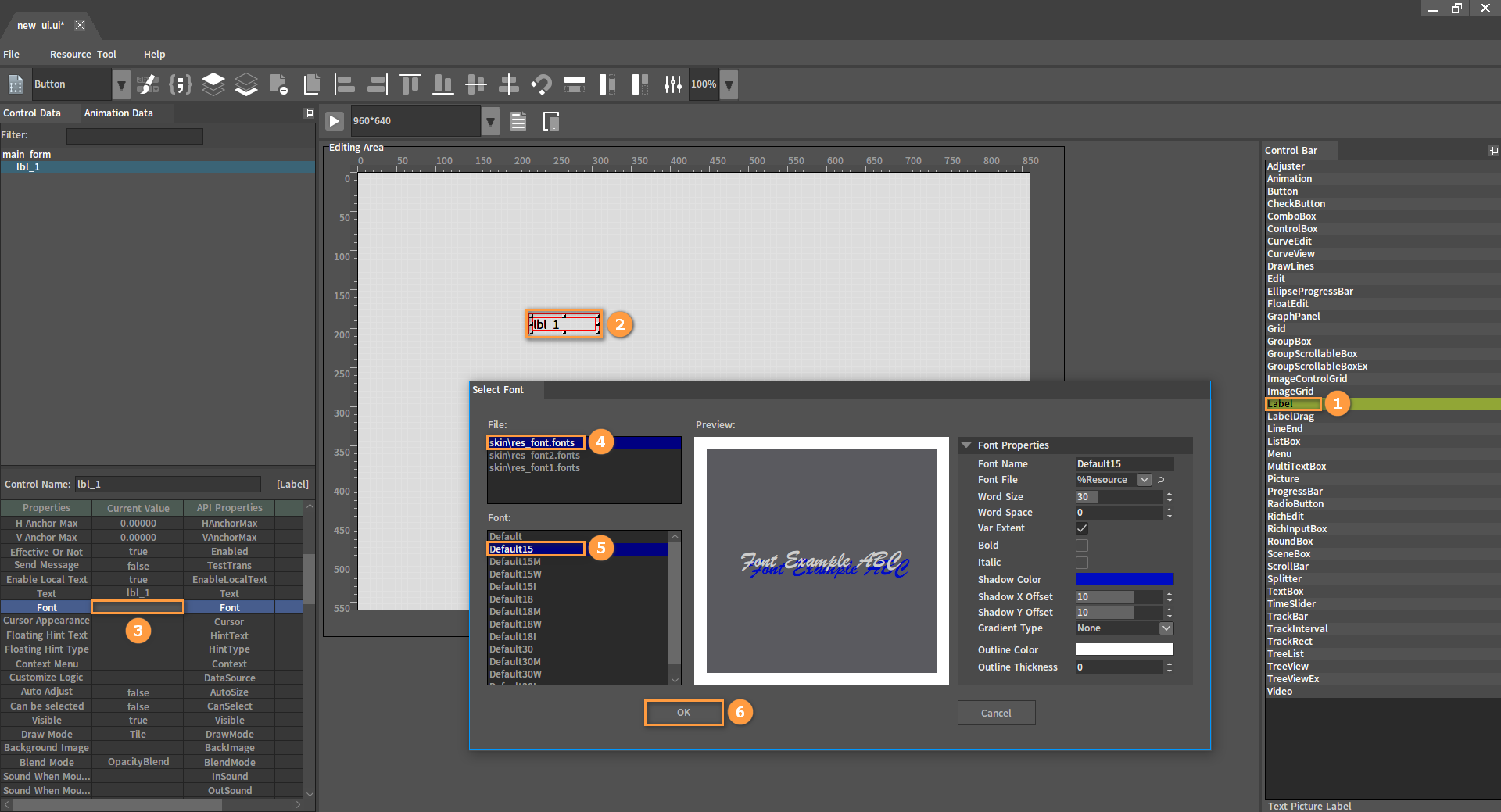Click the curly braces script icon
The width and height of the screenshot is (1501, 812).
click(x=181, y=84)
